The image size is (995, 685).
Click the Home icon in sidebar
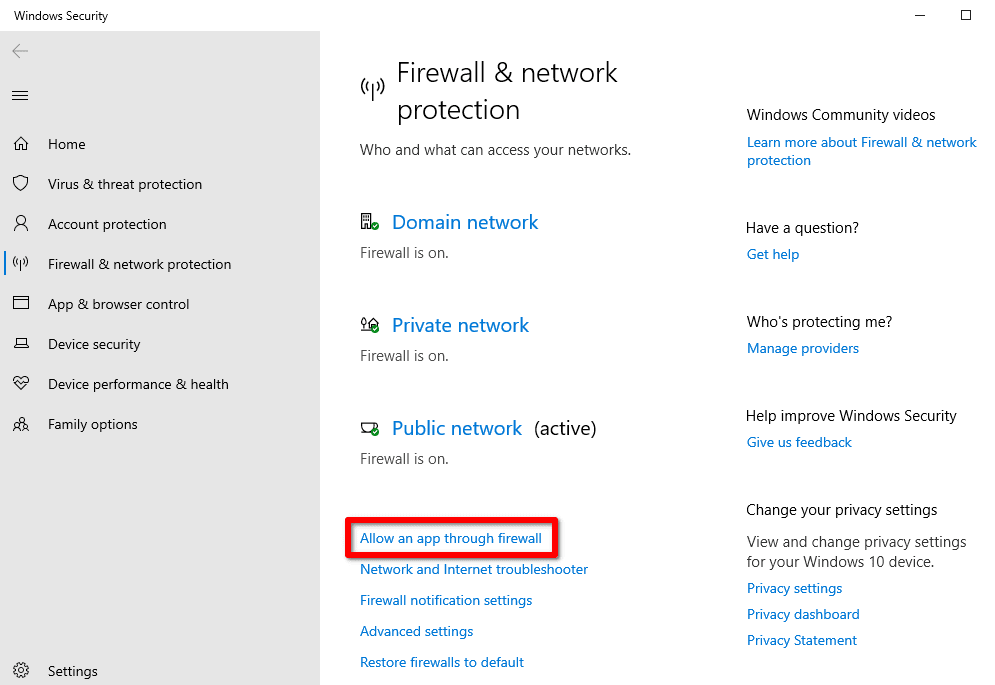click(x=21, y=144)
